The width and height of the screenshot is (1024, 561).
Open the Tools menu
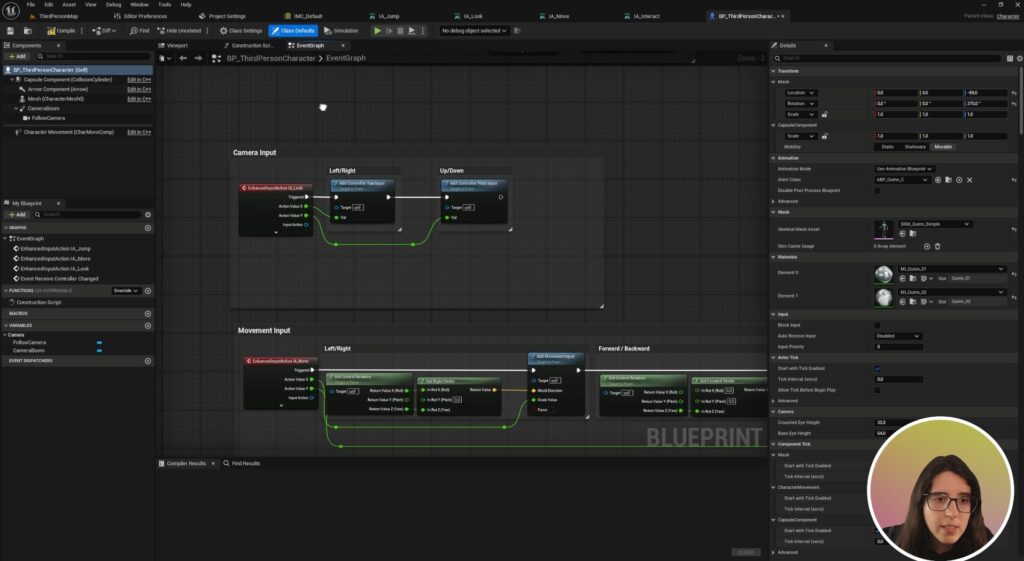[x=165, y=5]
